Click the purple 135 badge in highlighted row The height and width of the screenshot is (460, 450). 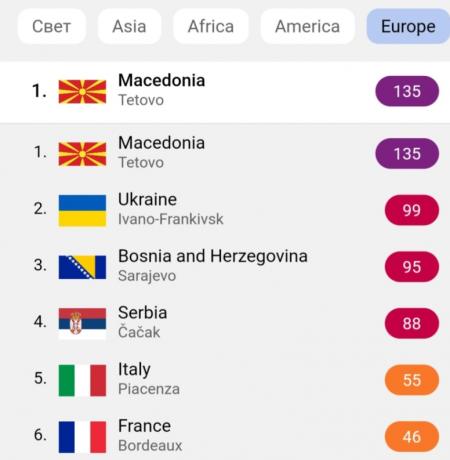coord(407,91)
